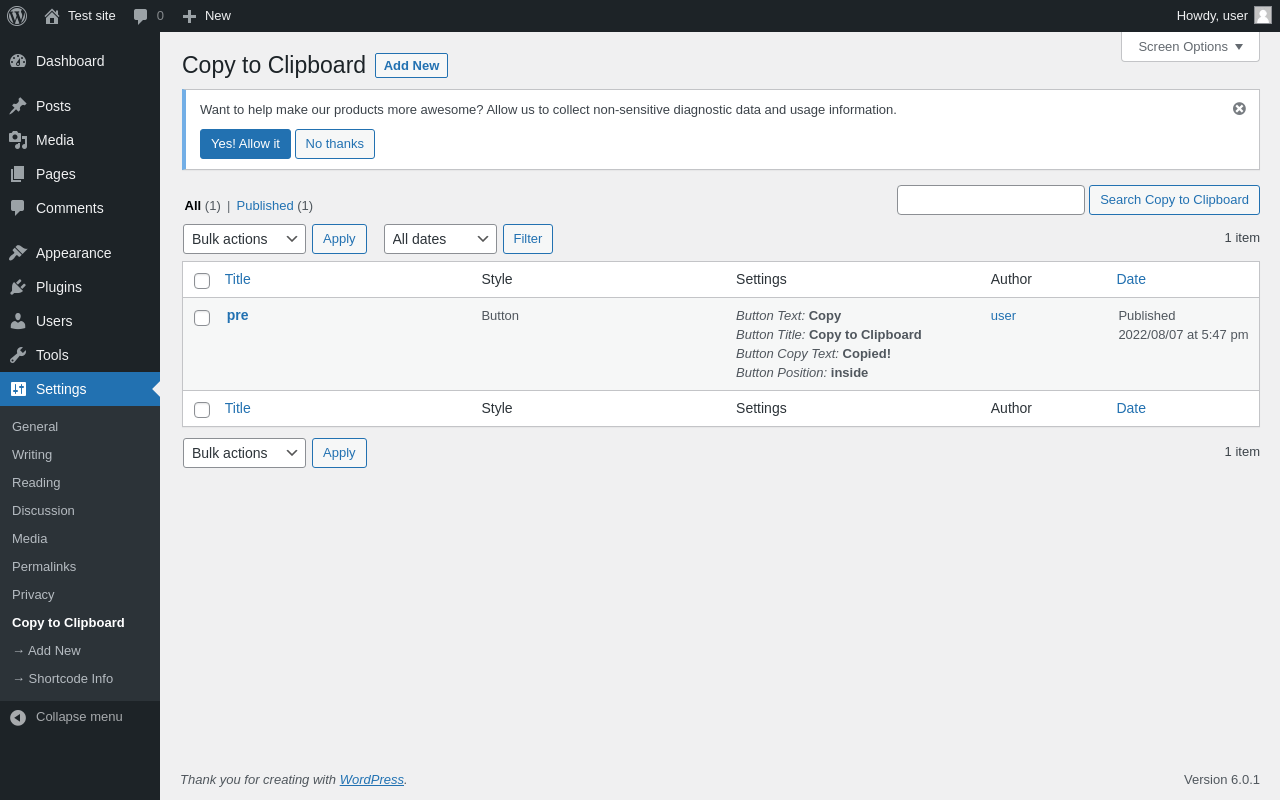1280x800 pixels.
Task: Click the Pages sidebar icon
Action: tap(18, 174)
